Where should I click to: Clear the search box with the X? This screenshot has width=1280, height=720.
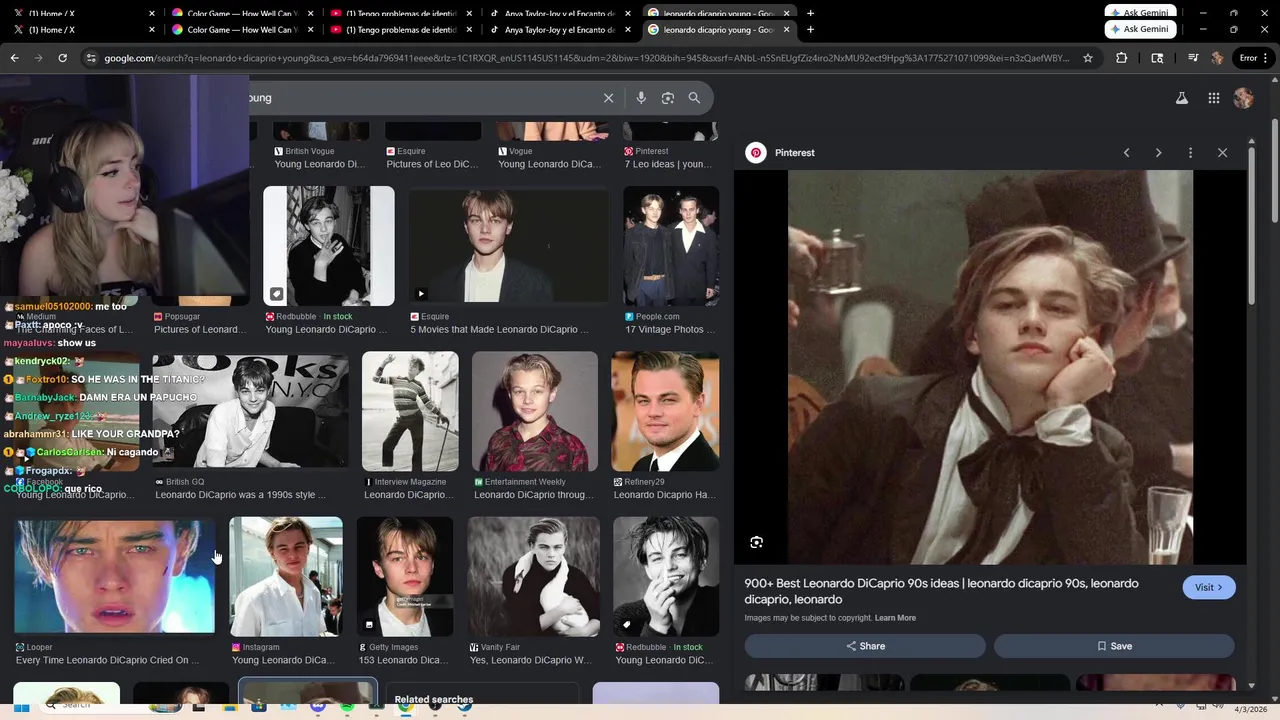tap(608, 98)
